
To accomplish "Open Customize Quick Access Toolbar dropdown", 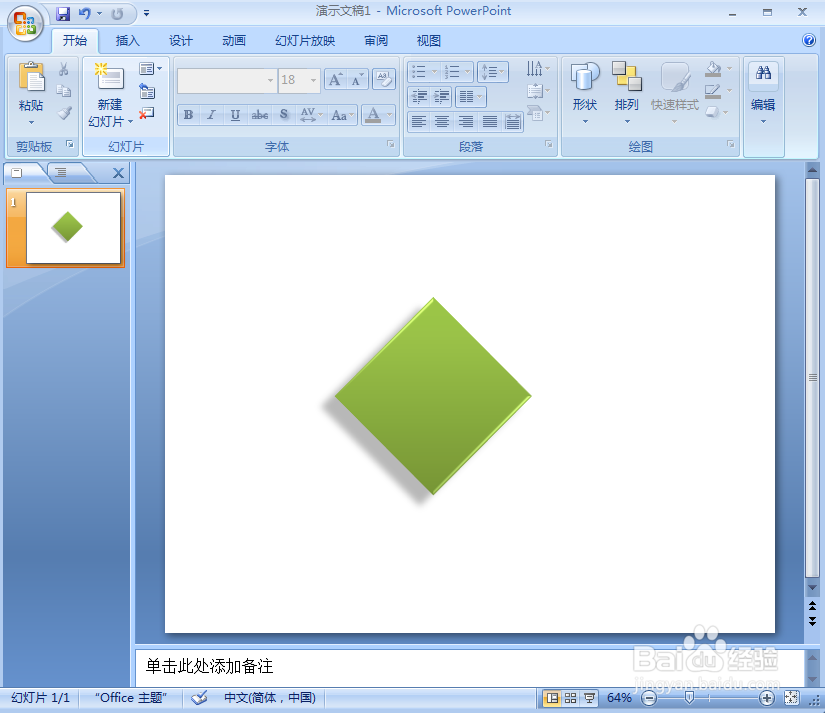I will click(x=146, y=14).
